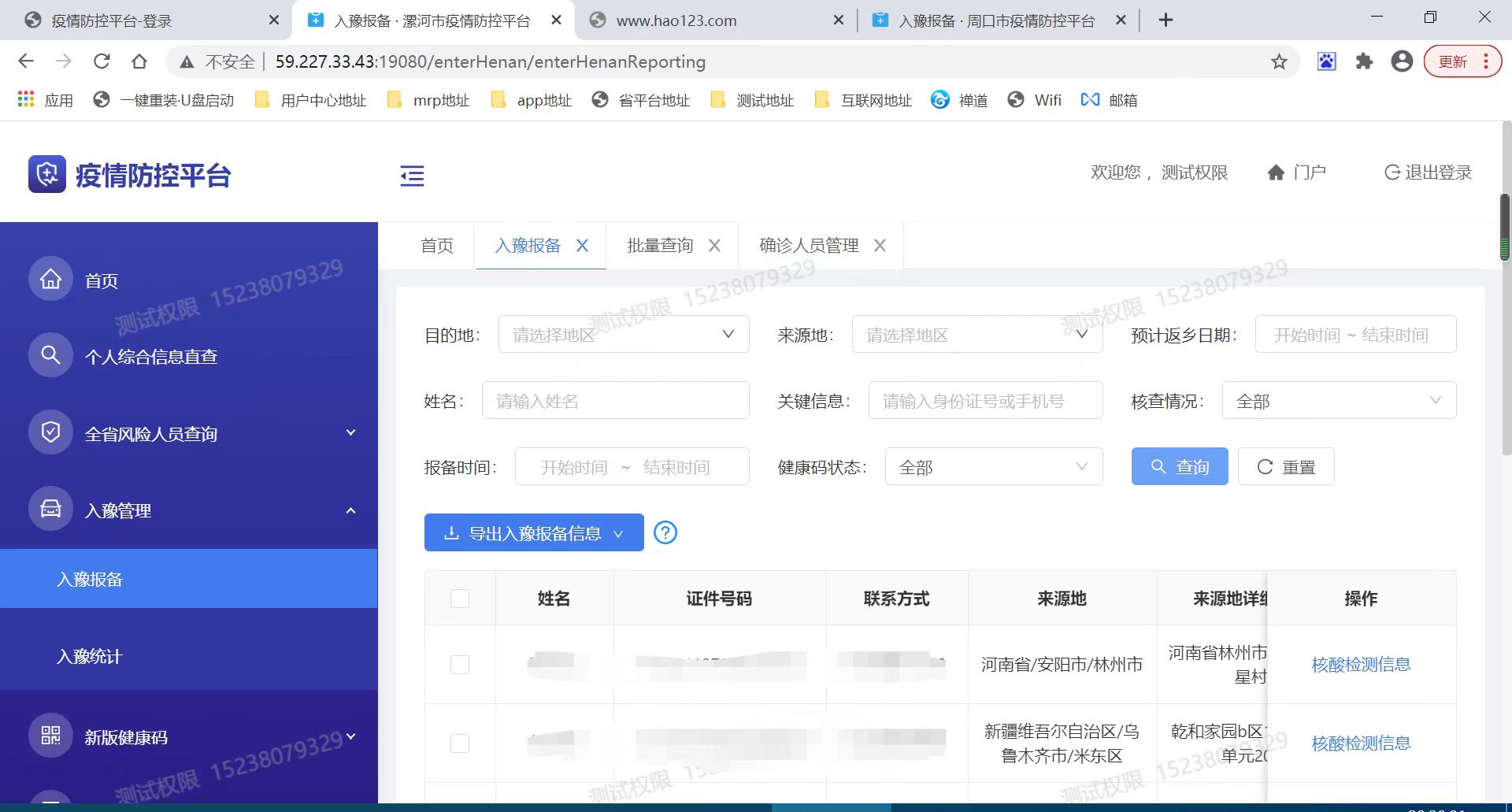This screenshot has height=812, width=1512.
Task: Click the red 更新 update button
Action: [x=1462, y=61]
